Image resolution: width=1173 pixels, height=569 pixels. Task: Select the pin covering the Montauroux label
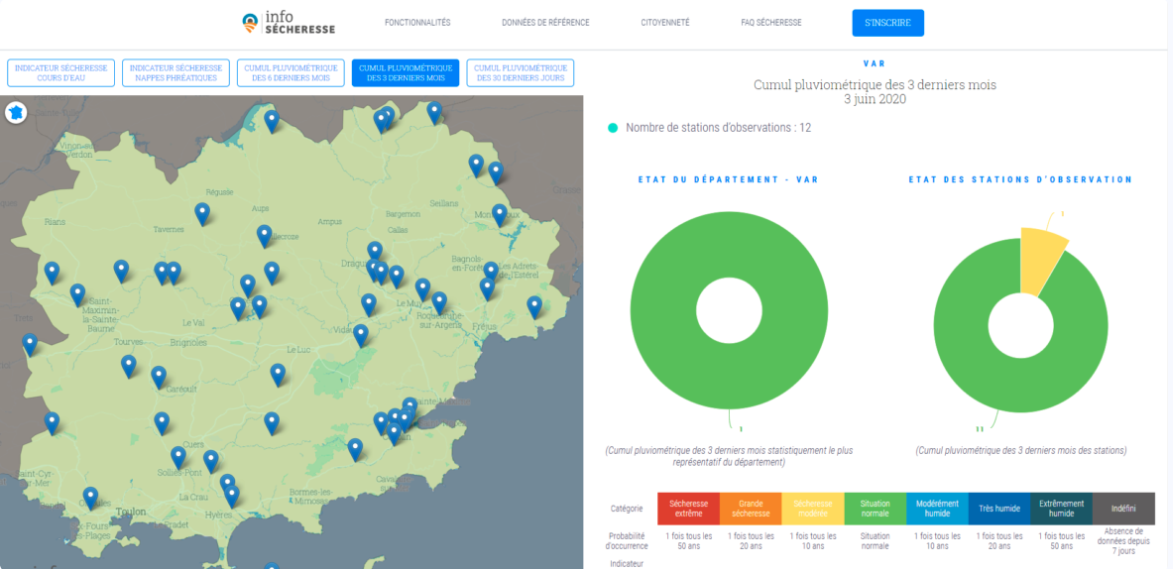(x=500, y=215)
